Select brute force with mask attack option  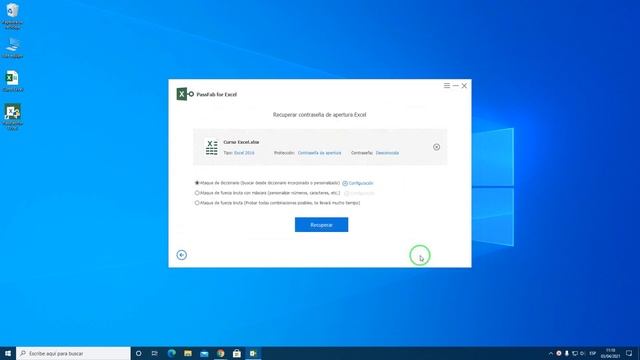197,193
